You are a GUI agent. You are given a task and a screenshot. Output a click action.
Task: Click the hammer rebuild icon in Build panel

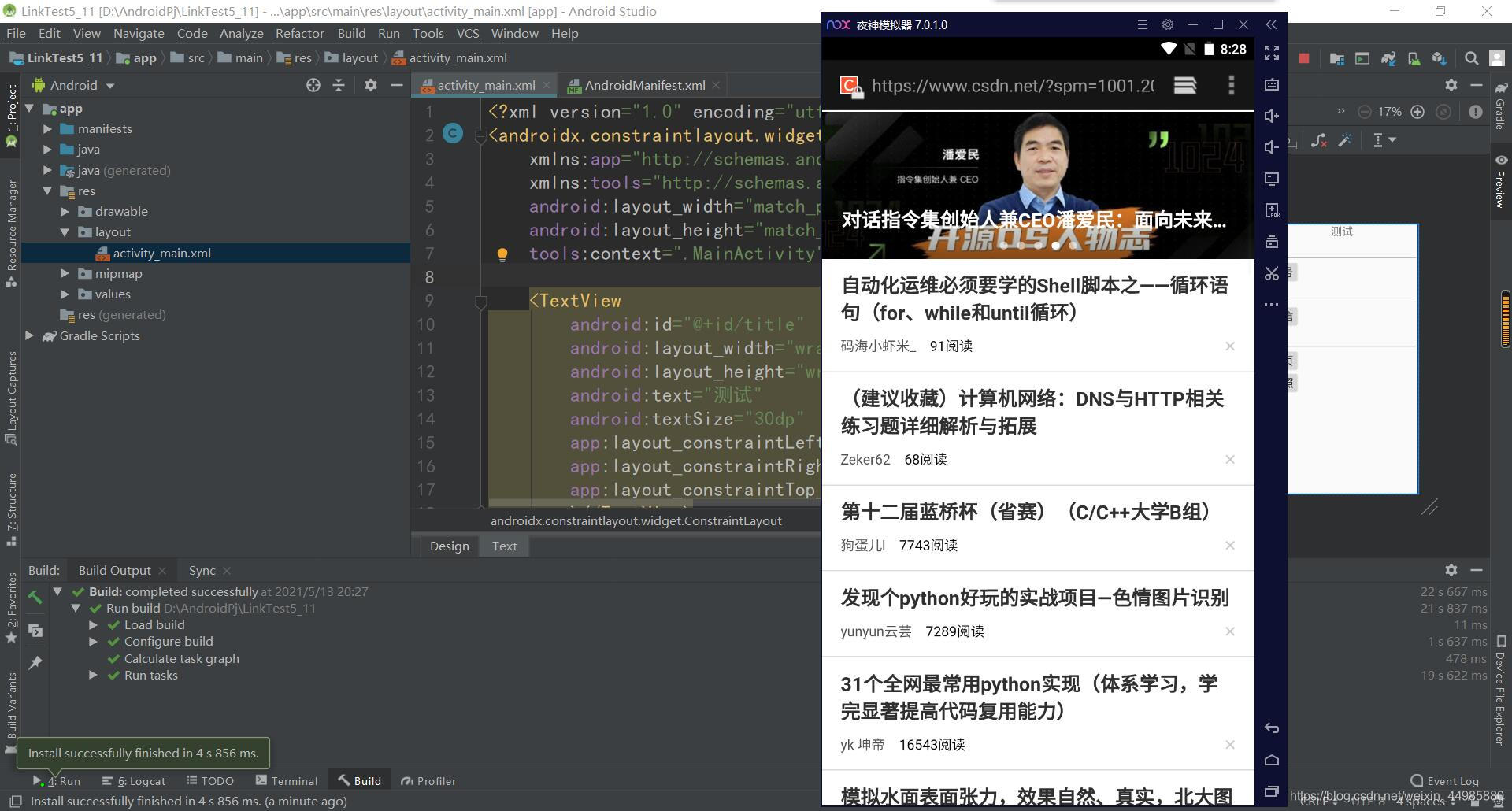(x=35, y=598)
